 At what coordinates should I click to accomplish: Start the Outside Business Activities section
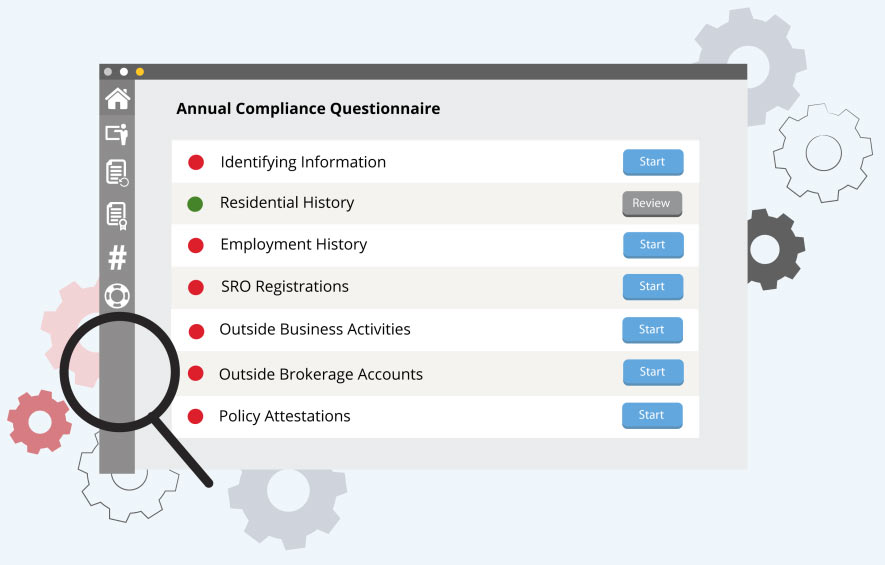point(652,330)
